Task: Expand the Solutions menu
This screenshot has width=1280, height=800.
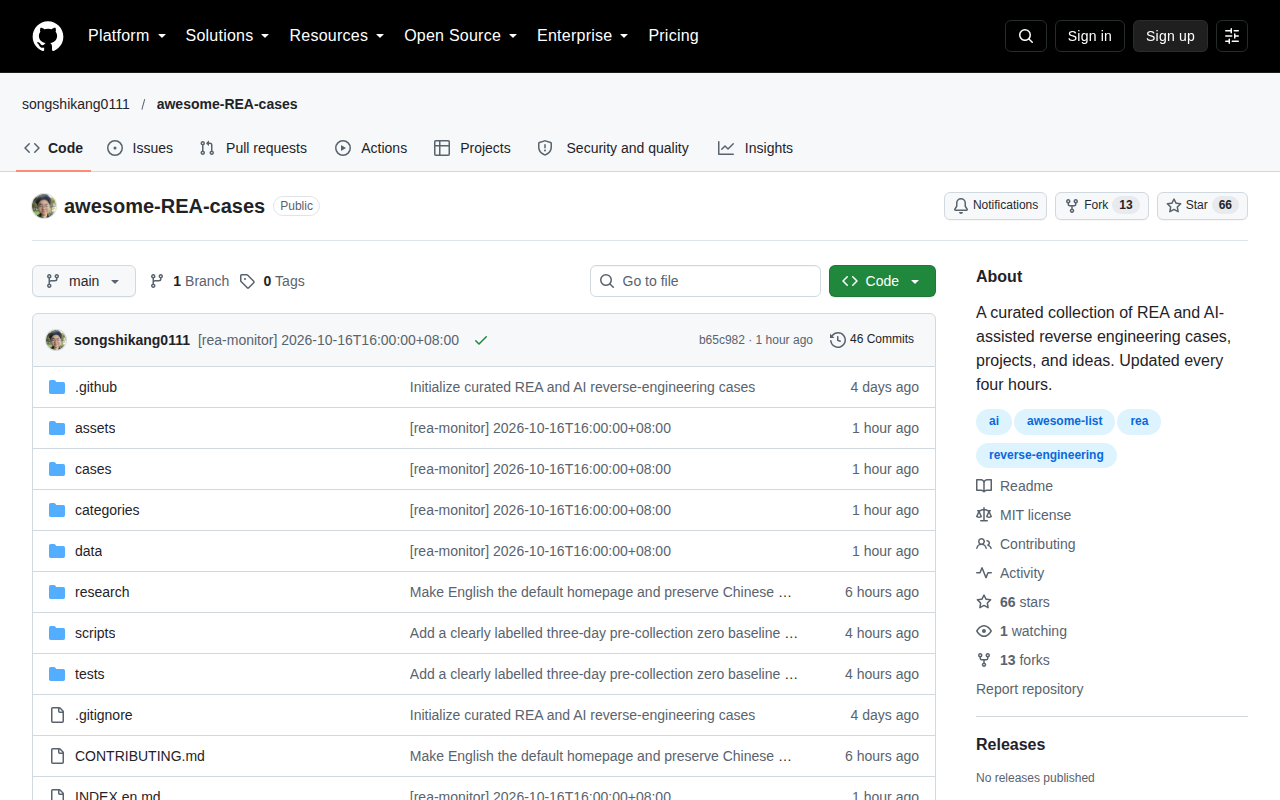Action: coord(228,36)
